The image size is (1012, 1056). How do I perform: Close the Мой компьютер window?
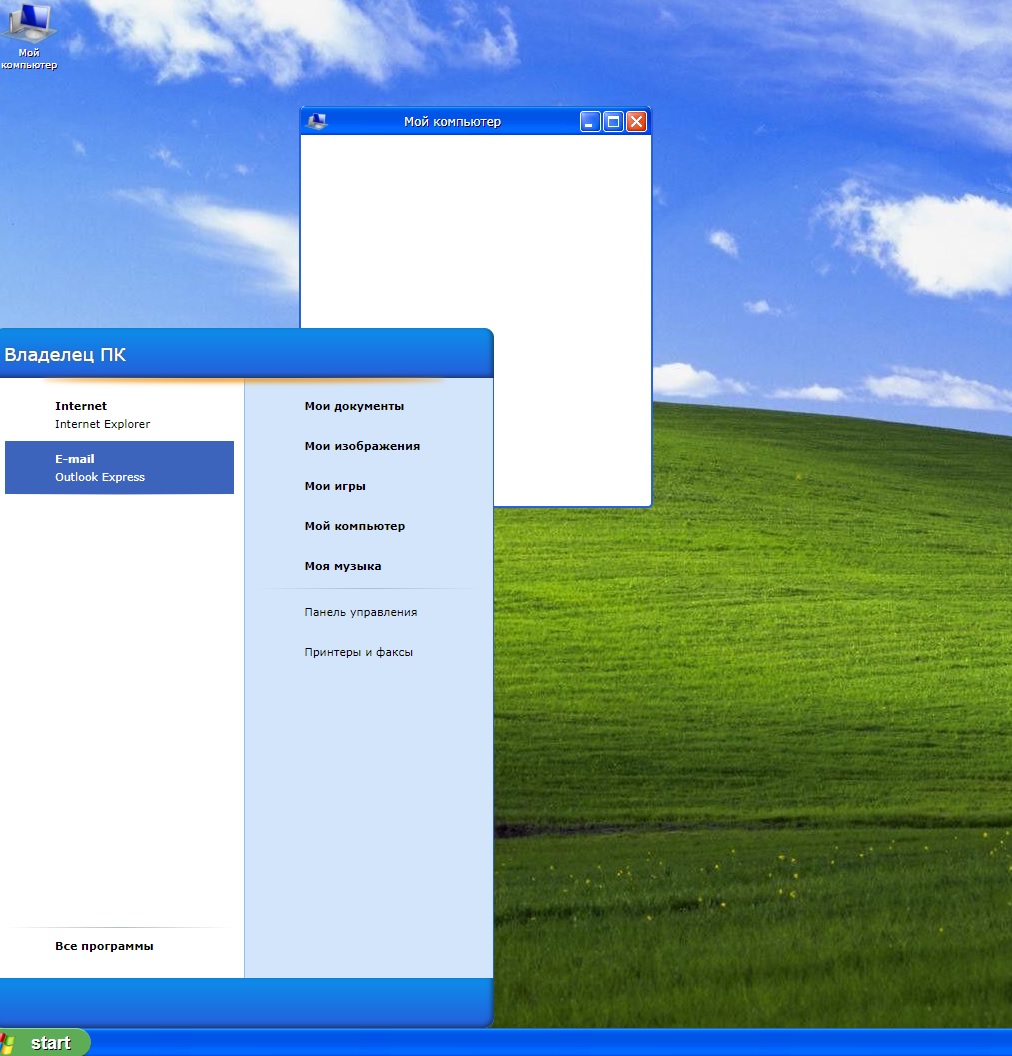[x=636, y=122]
